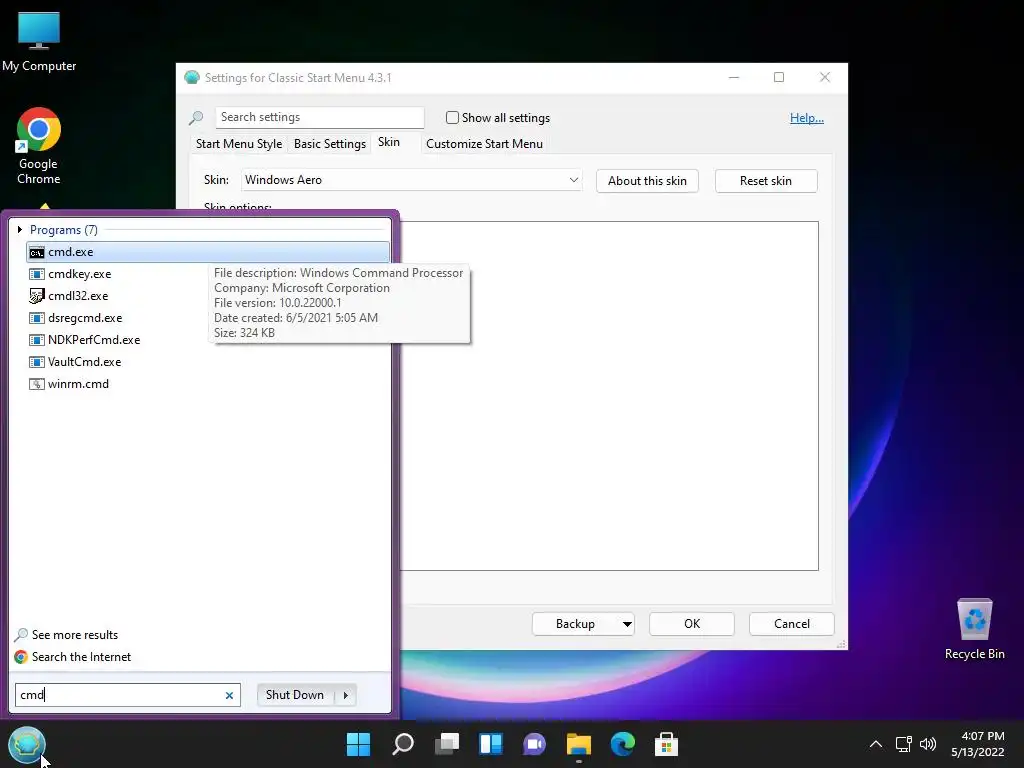
Task: Confirm settings with the OK button
Action: click(692, 624)
